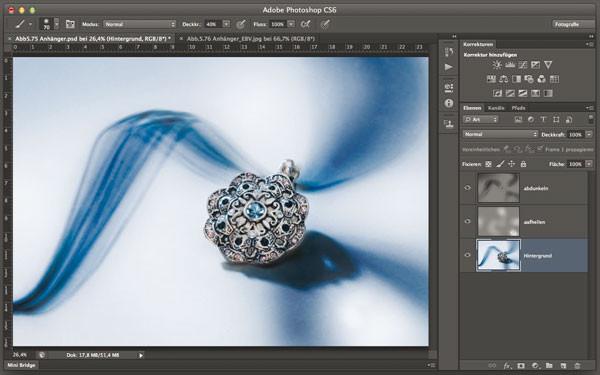Screen dimensions: 600x375
Task: Open the brush tool preset picker
Action: [x=23, y=24]
